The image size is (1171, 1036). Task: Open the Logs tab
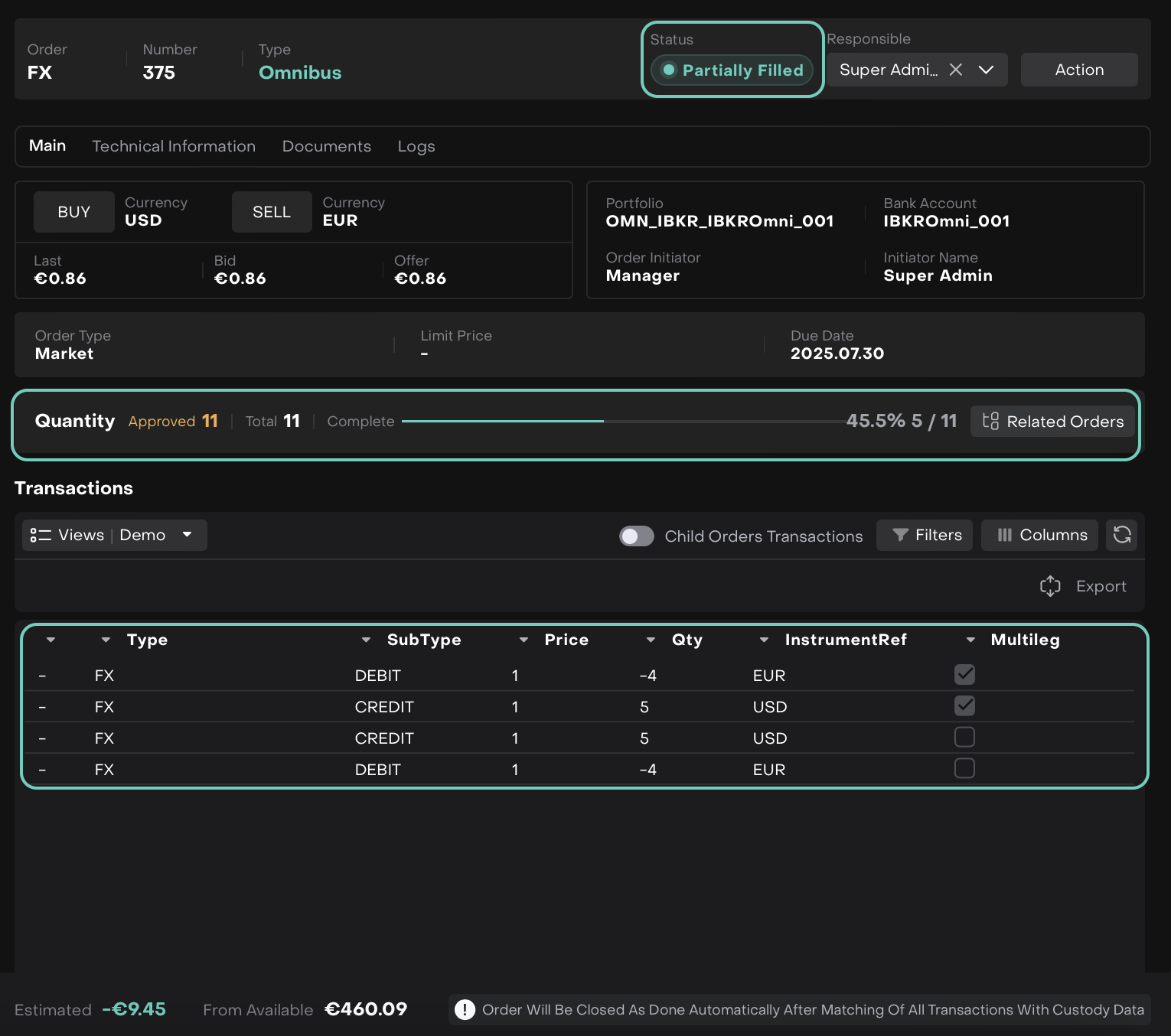point(416,146)
